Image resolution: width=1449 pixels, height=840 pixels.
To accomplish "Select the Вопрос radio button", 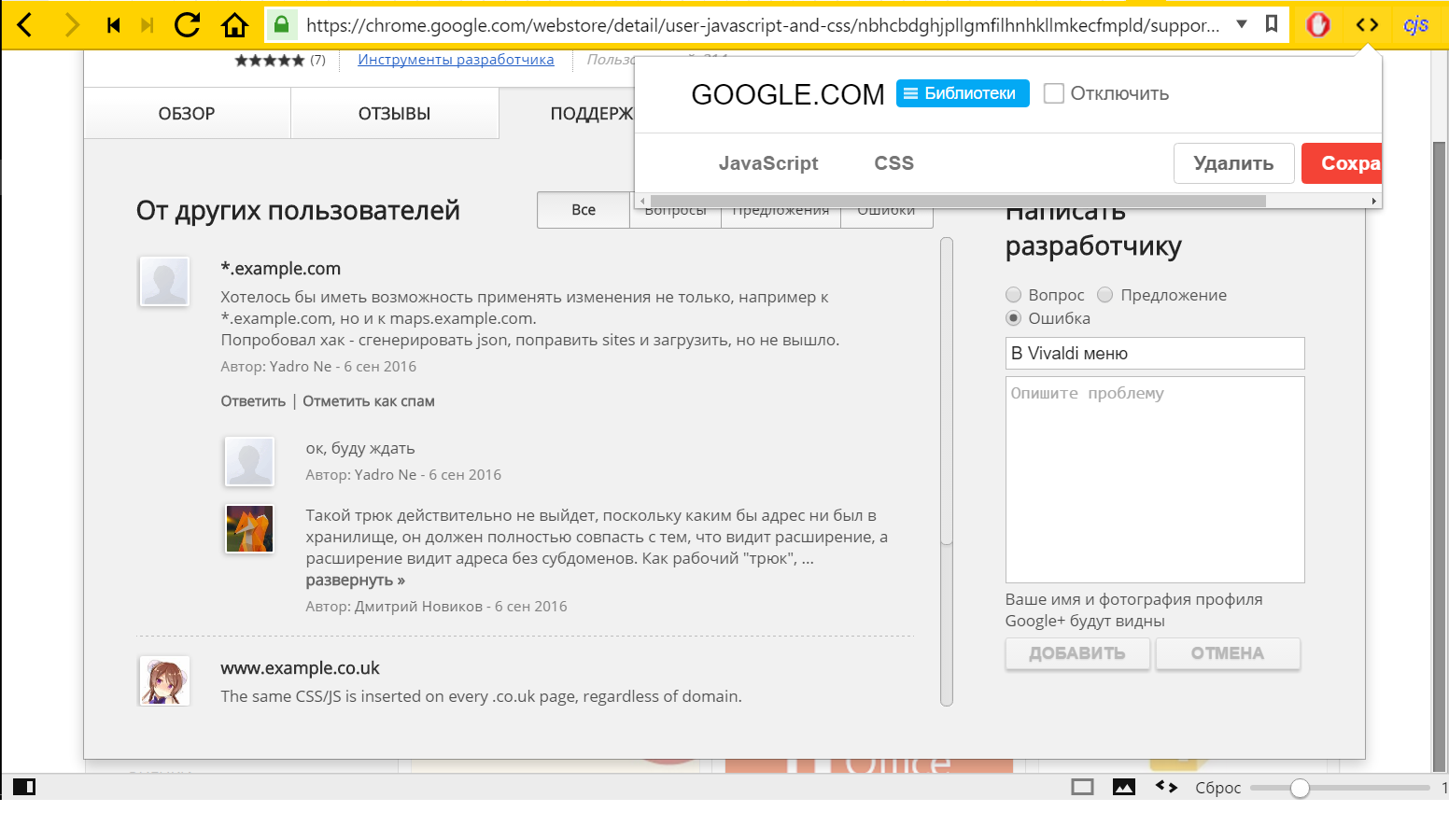I will click(x=1013, y=295).
